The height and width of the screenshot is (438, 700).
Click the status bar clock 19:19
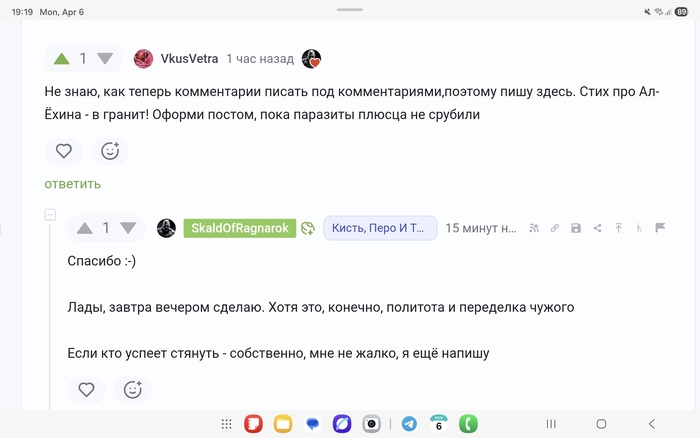tap(22, 12)
